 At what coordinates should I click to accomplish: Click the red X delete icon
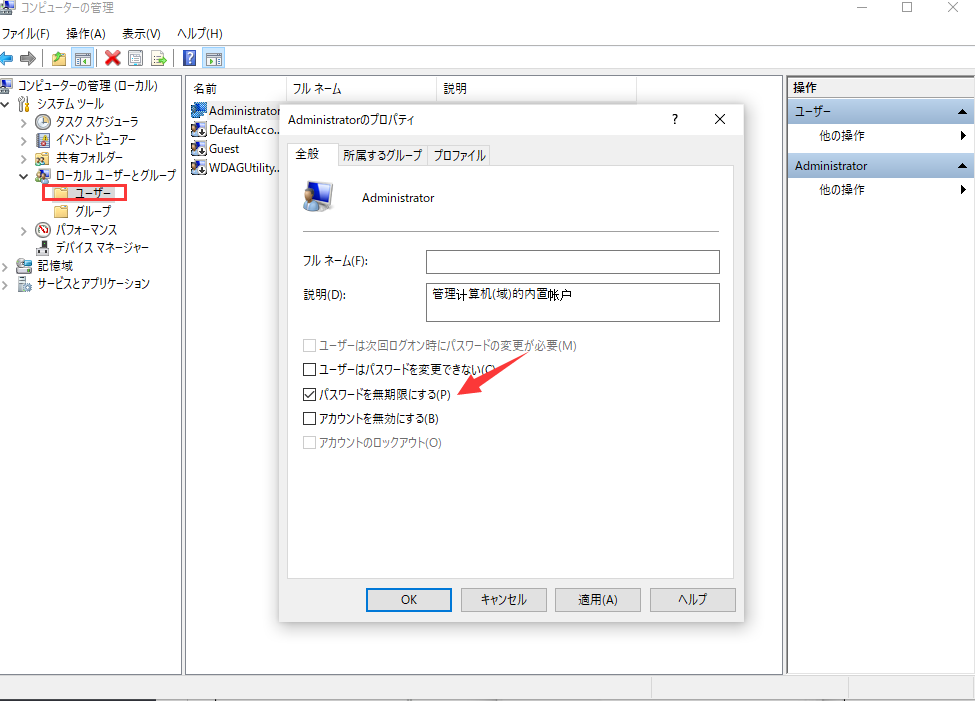tap(113, 58)
